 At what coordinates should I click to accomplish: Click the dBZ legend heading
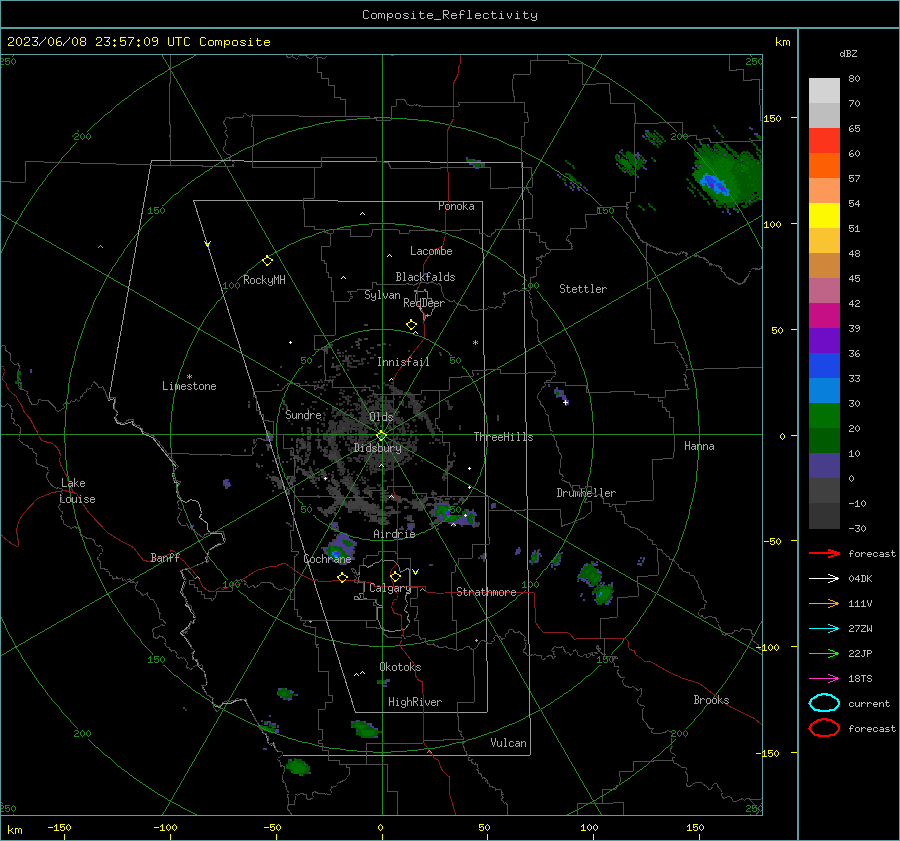pyautogui.click(x=848, y=53)
